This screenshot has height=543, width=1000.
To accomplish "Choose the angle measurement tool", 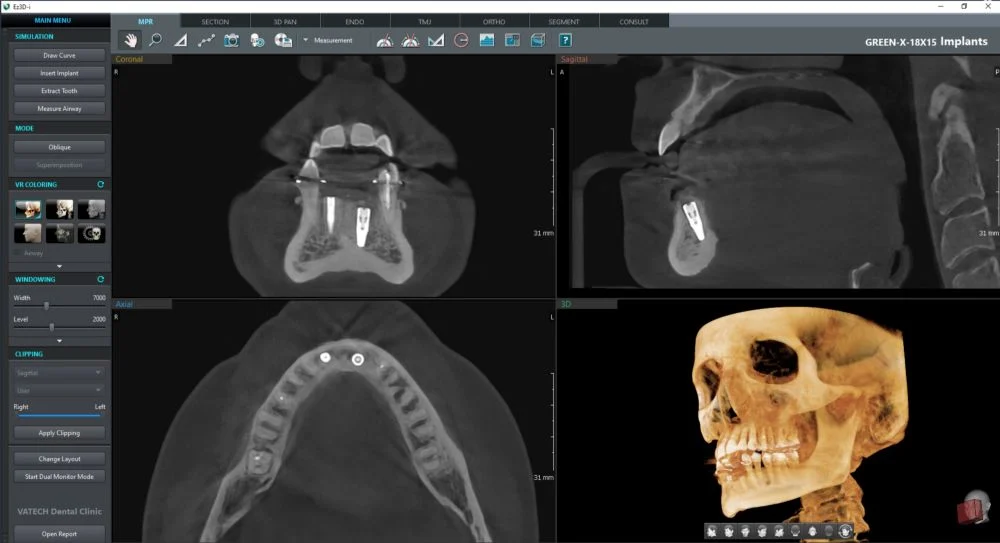I will (181, 40).
